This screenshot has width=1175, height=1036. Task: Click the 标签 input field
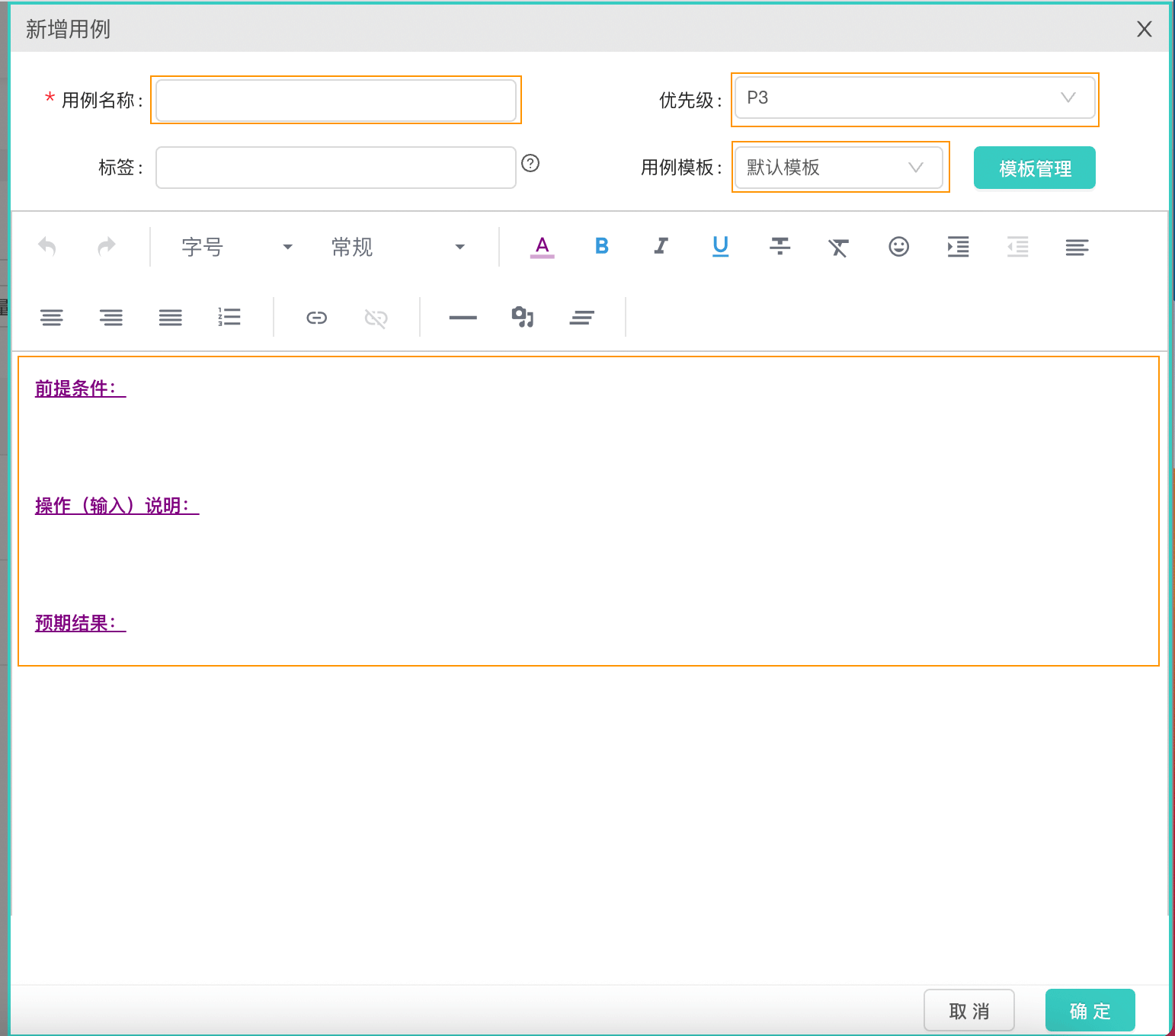coord(336,168)
